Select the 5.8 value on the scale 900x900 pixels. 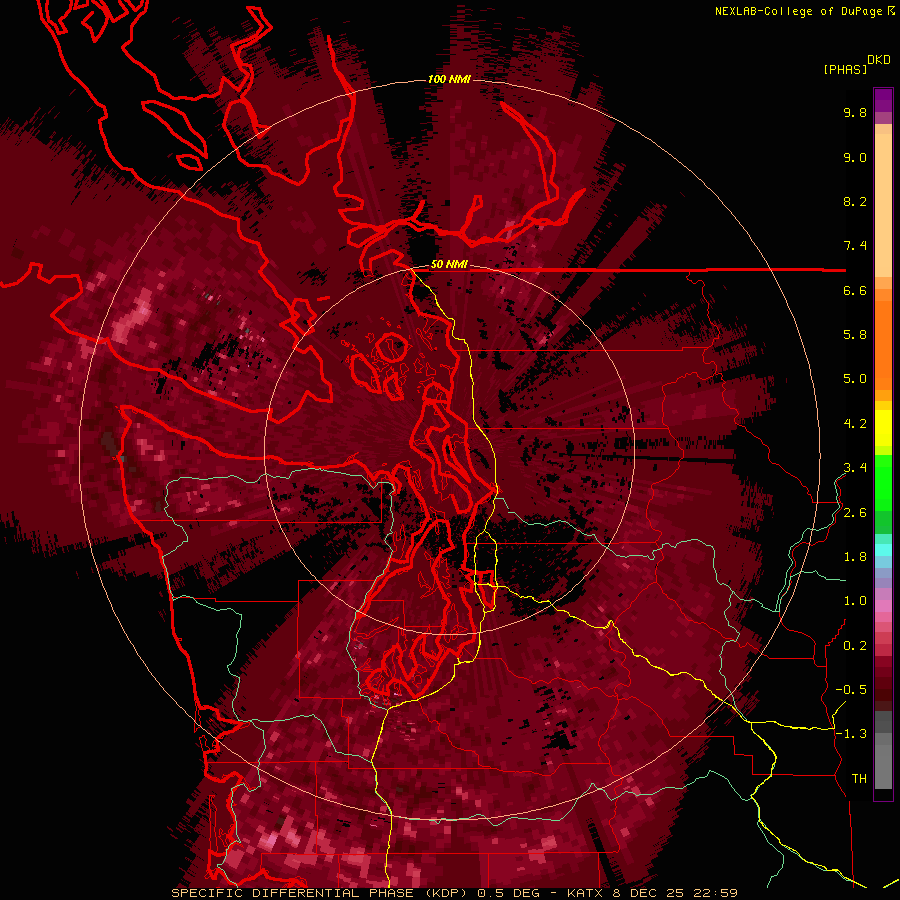pyautogui.click(x=855, y=335)
